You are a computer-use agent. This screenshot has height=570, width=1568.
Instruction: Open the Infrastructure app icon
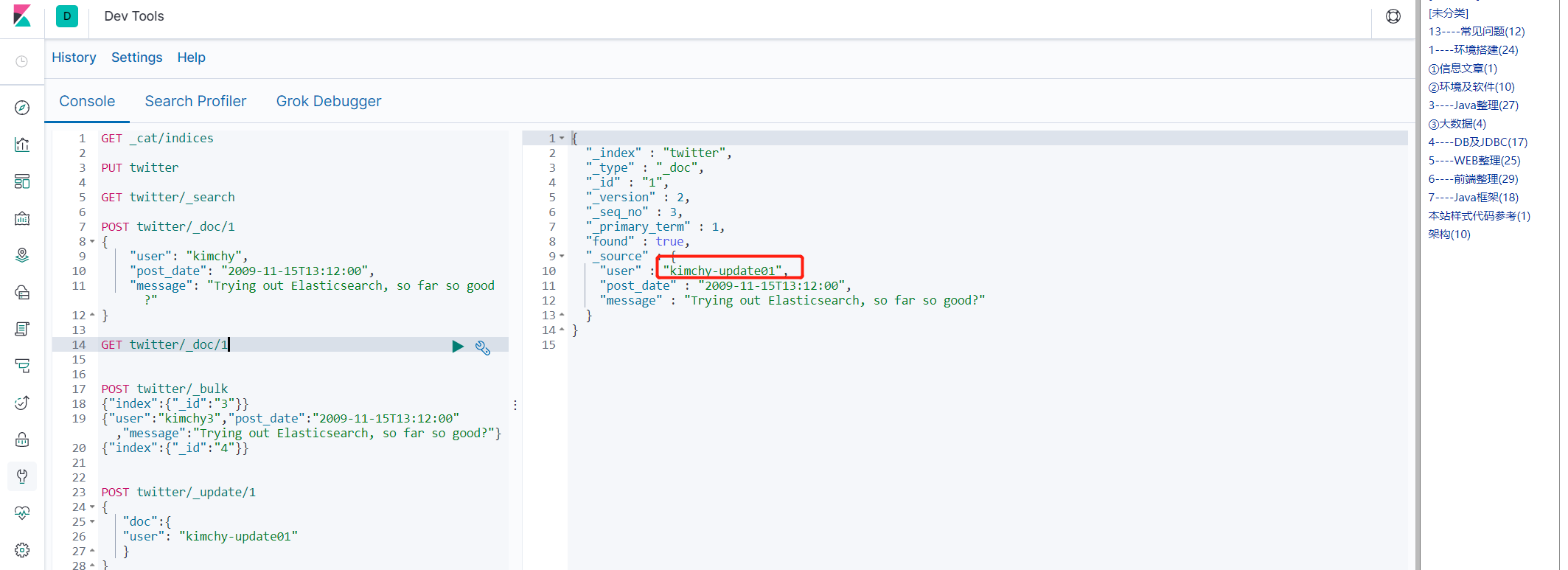click(22, 292)
